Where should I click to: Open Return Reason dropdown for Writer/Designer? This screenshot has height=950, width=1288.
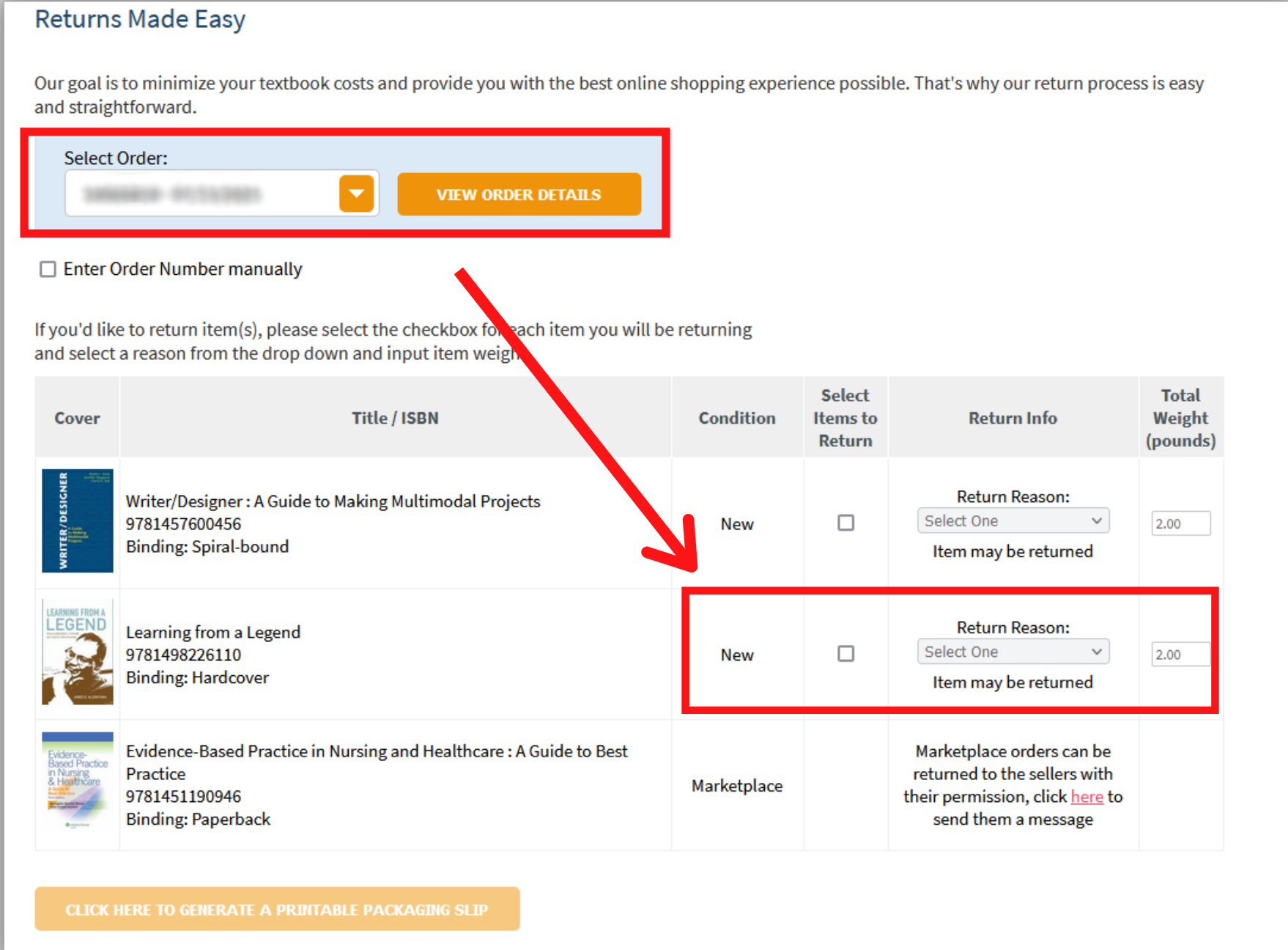click(1013, 520)
